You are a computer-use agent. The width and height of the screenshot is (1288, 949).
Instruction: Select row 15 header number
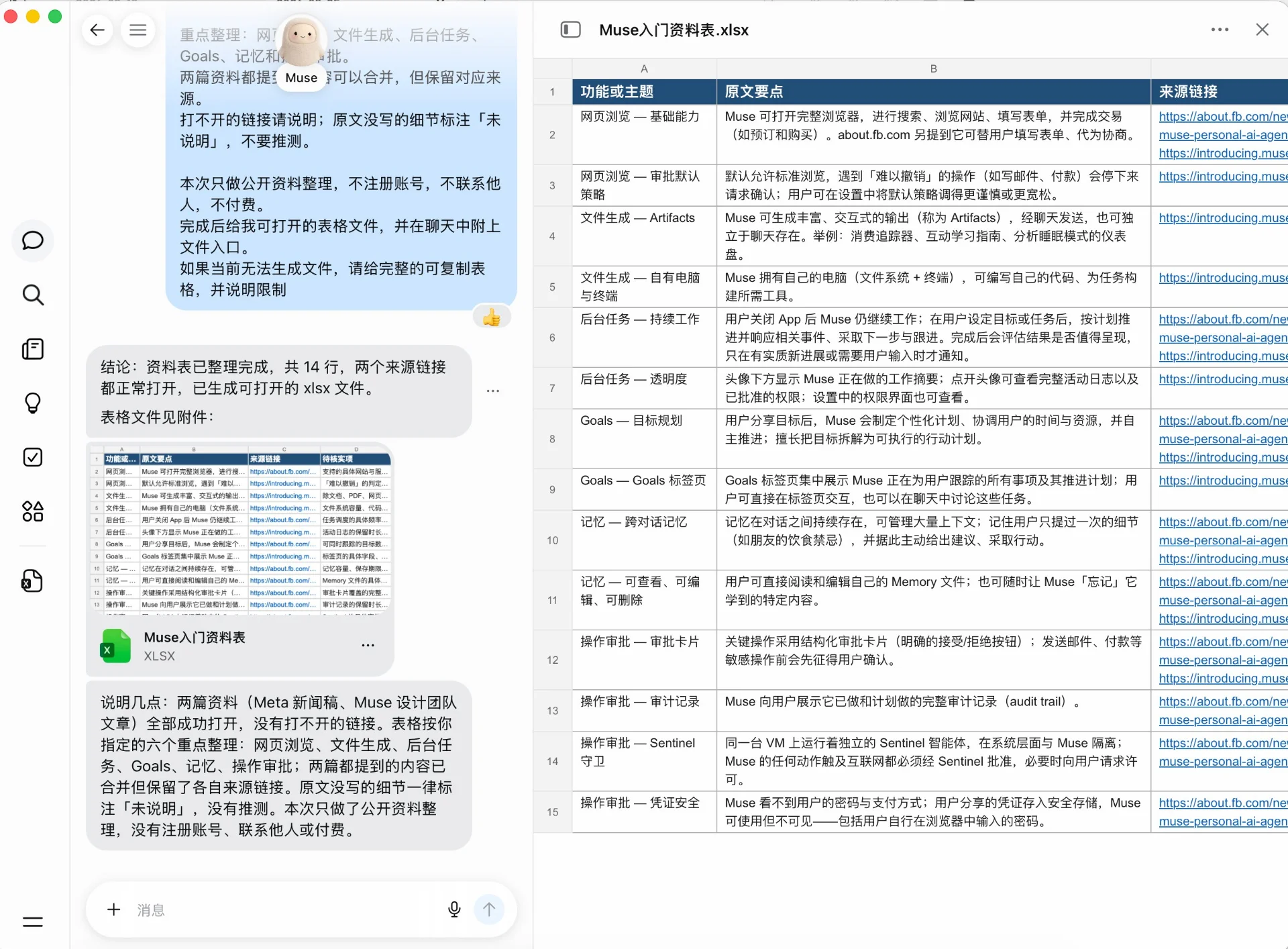coord(552,812)
